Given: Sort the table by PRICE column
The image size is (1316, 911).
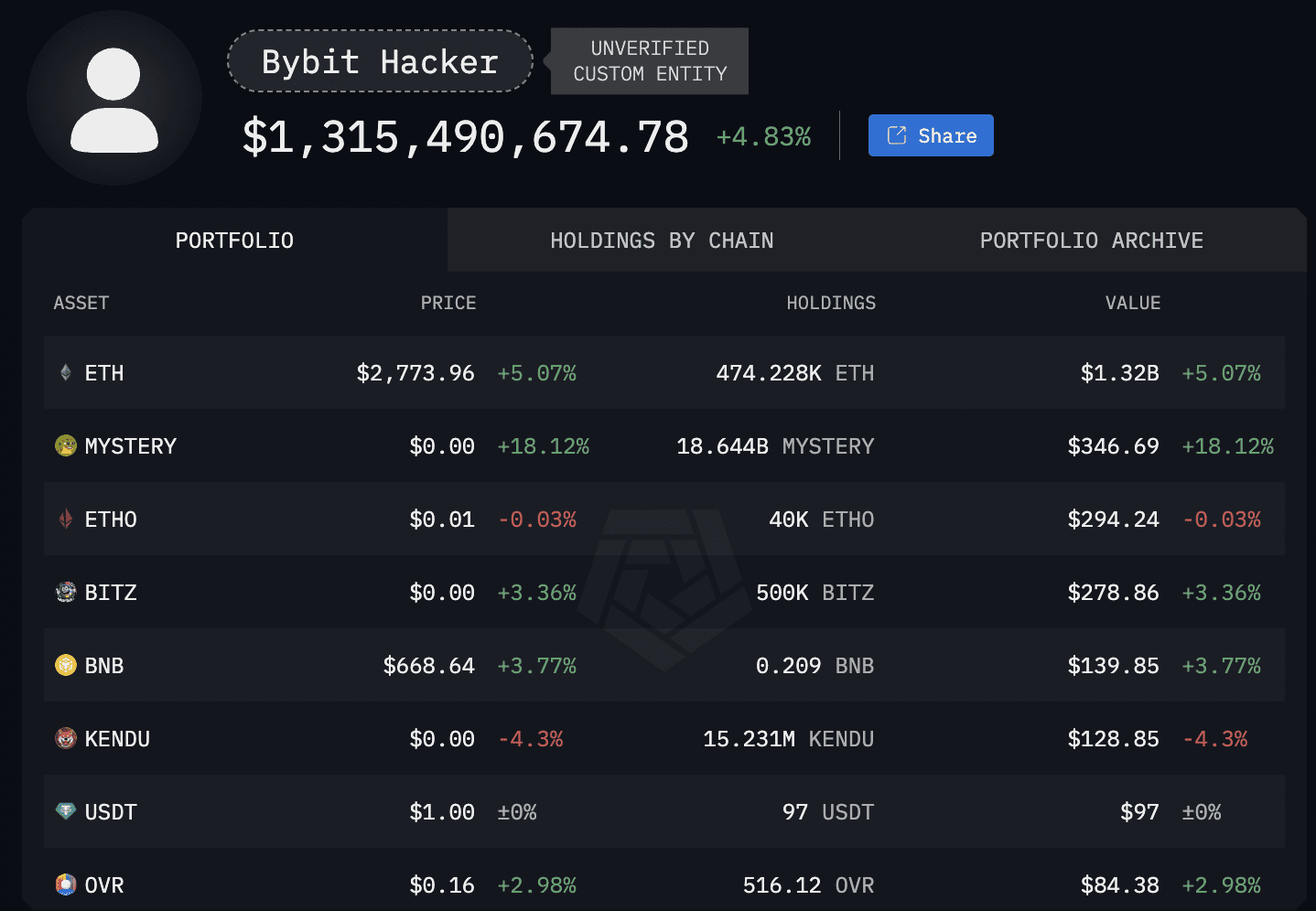Looking at the screenshot, I should [448, 303].
